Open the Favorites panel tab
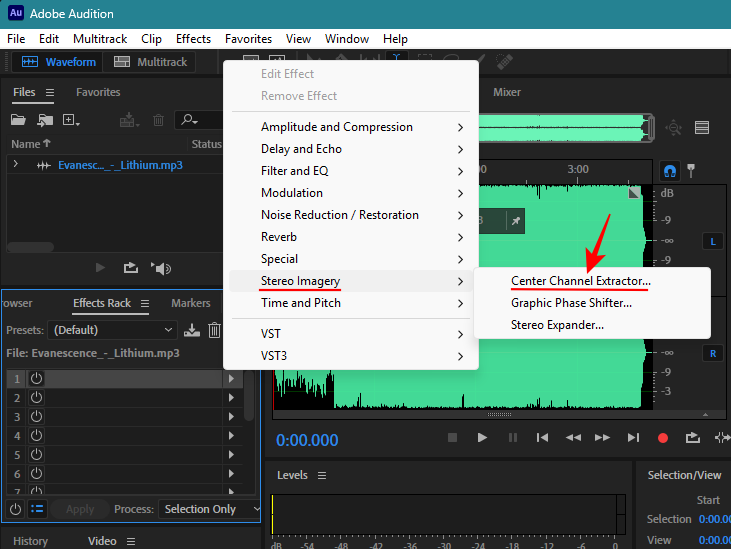Image resolution: width=731 pixels, height=549 pixels. (x=98, y=92)
